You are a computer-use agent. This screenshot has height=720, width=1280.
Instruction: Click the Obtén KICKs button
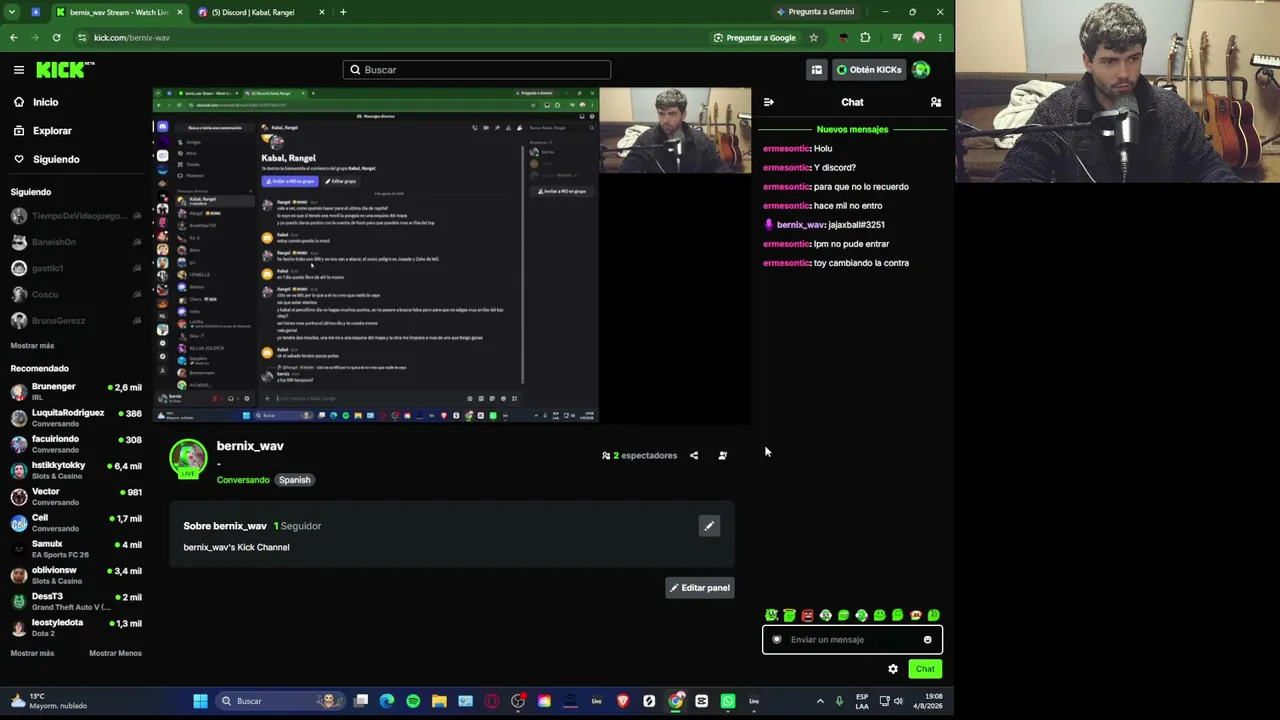pos(868,70)
